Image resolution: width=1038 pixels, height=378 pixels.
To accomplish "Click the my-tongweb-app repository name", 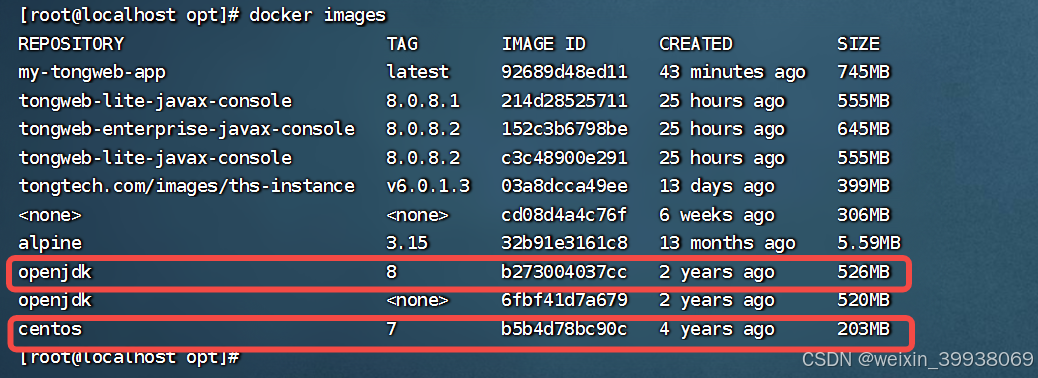I will point(92,72).
